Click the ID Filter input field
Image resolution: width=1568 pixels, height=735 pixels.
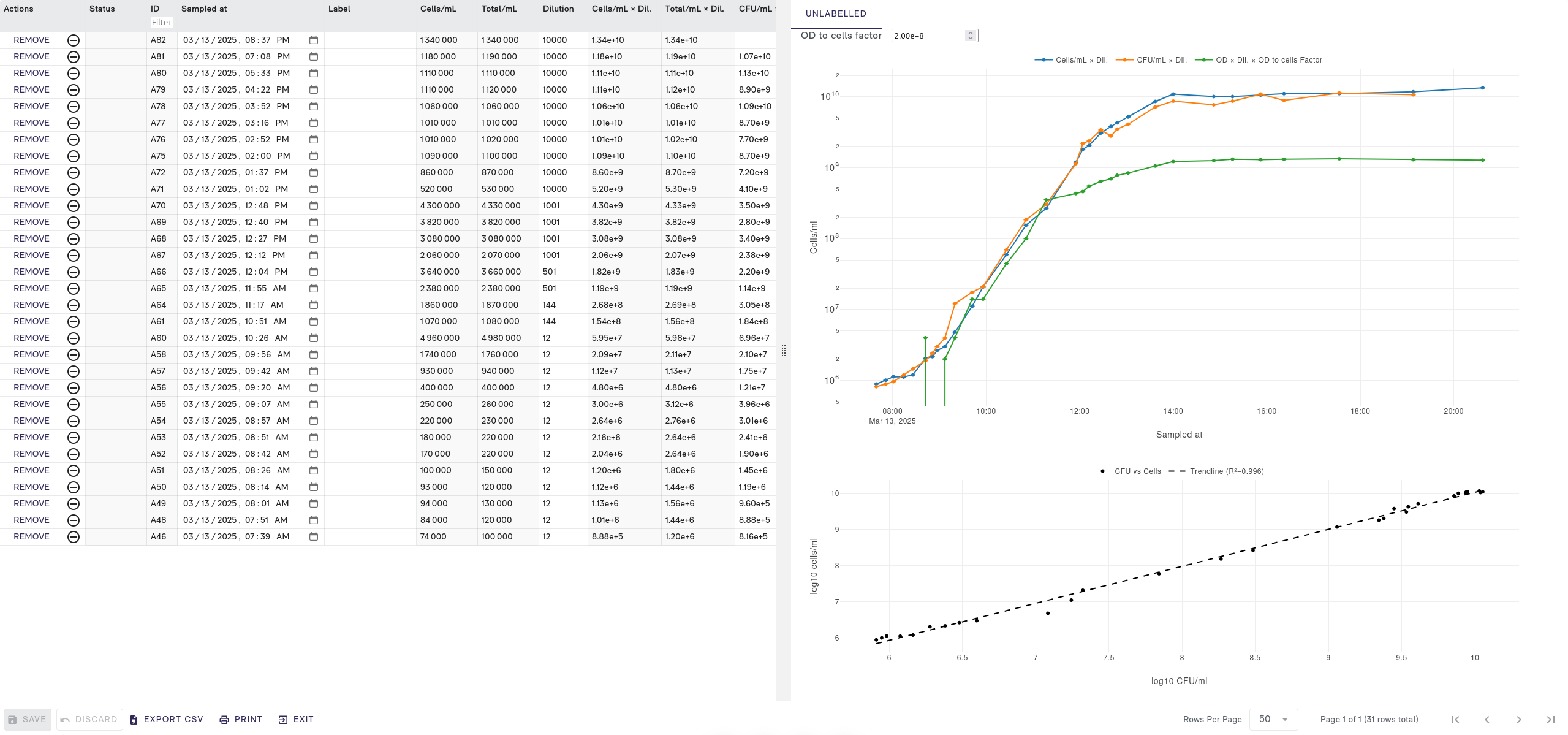162,23
